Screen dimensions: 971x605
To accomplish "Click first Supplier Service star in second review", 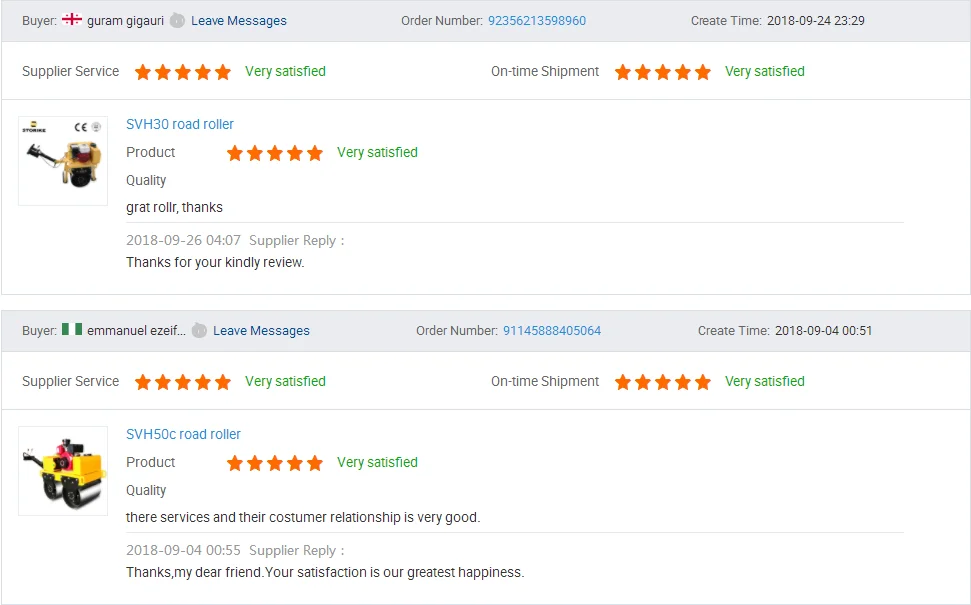I will coord(143,382).
